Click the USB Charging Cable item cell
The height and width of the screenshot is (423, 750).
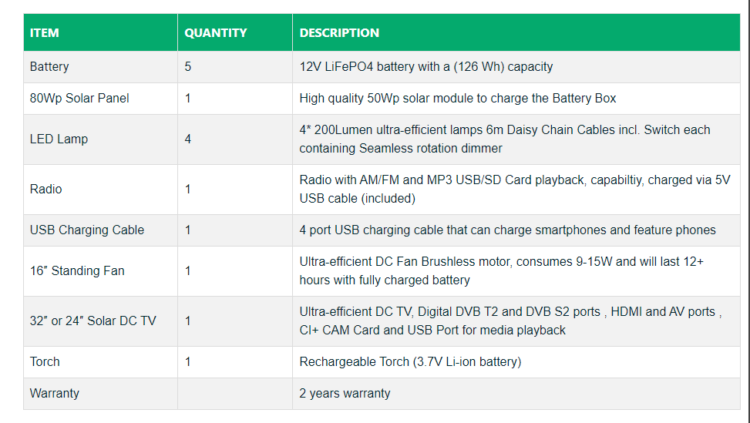[87, 230]
